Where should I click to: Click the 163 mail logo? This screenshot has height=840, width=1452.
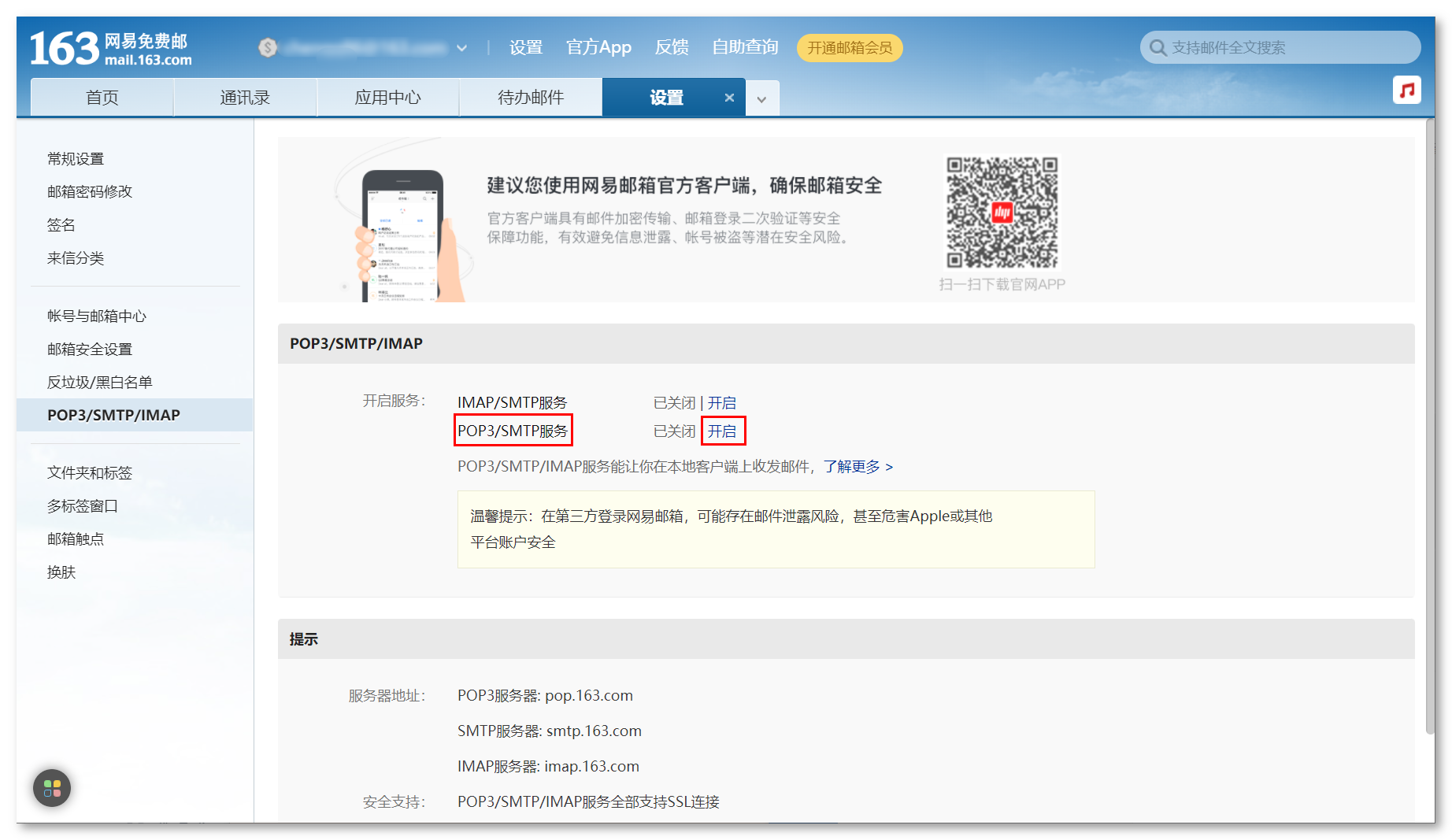110,49
